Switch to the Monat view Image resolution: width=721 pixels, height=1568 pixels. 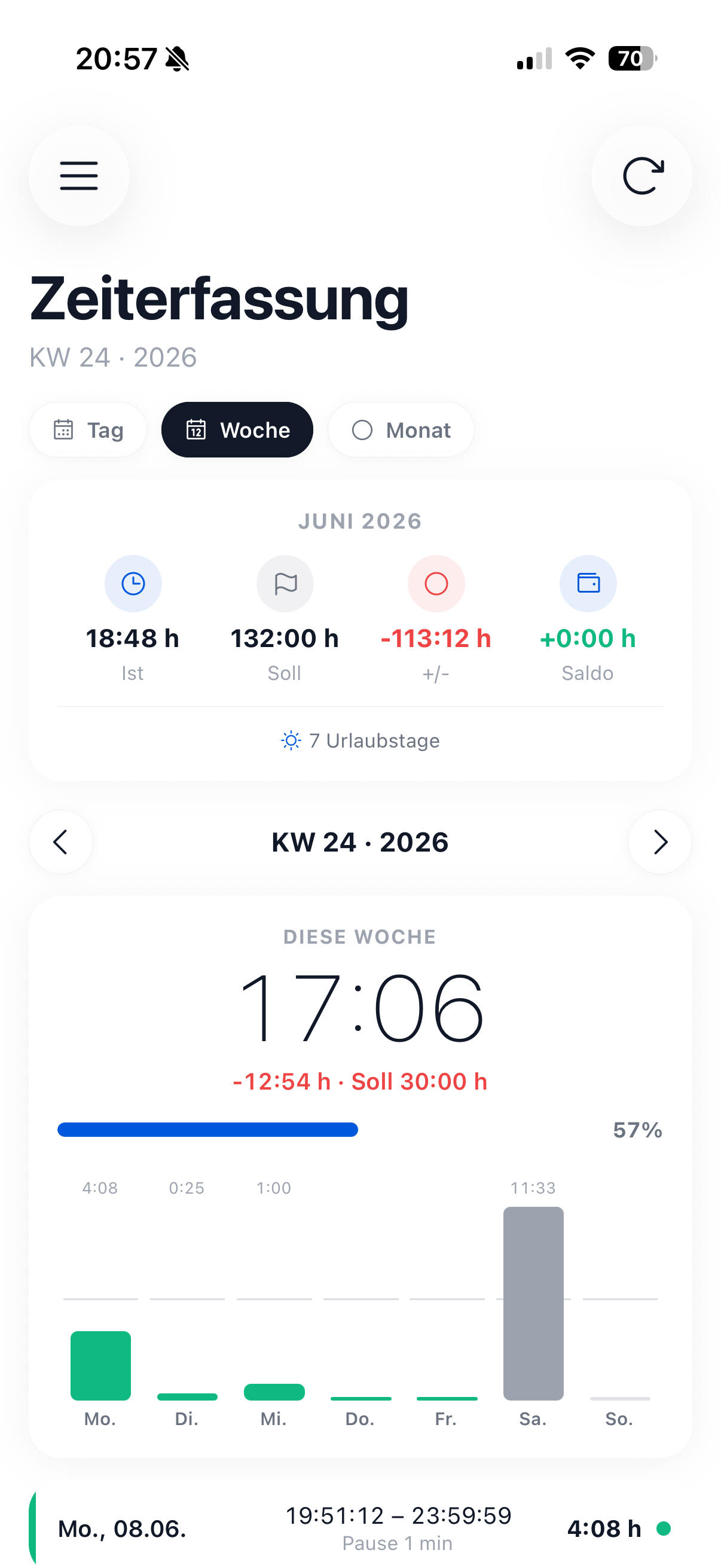coord(401,430)
